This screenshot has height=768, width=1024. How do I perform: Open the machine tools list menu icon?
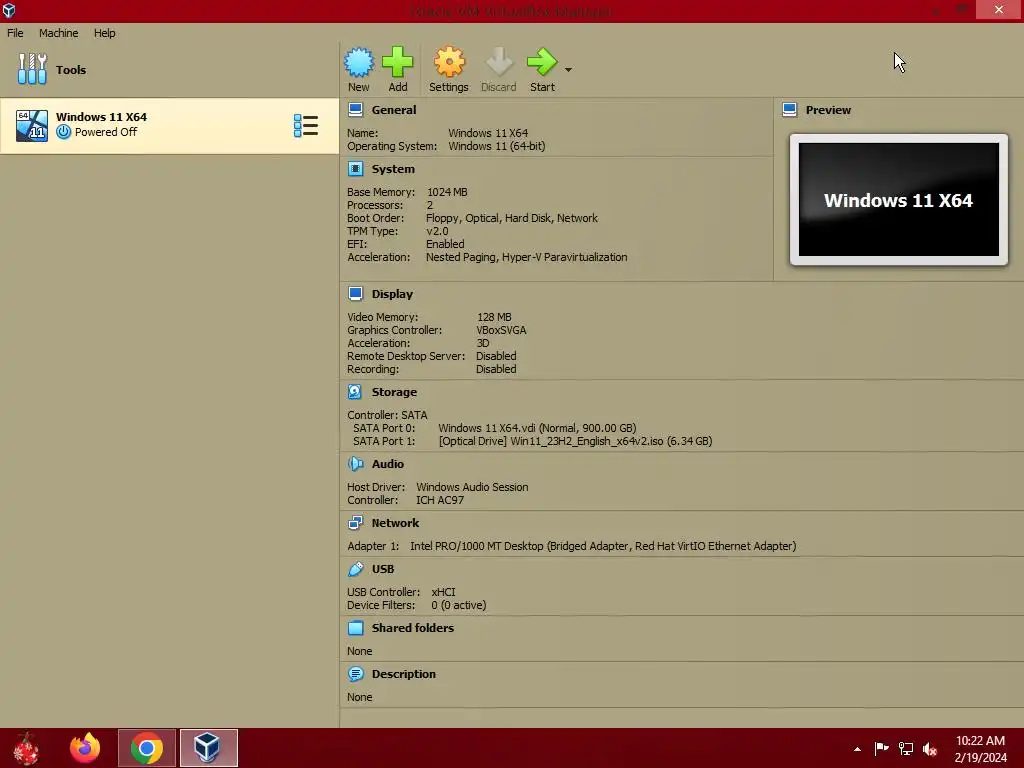pos(306,126)
